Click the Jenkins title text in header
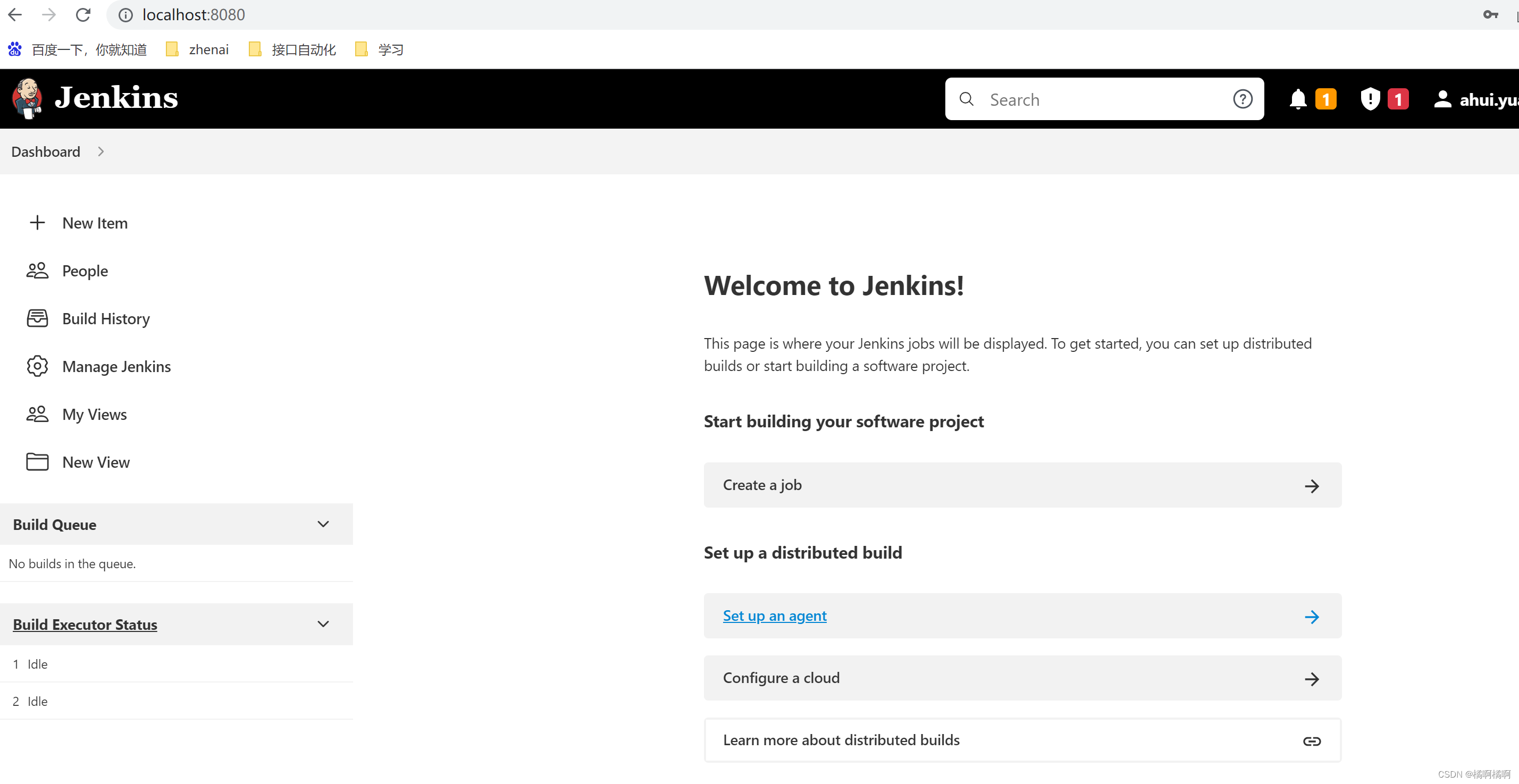Screen dimensions: 1519x784 tap(116, 98)
